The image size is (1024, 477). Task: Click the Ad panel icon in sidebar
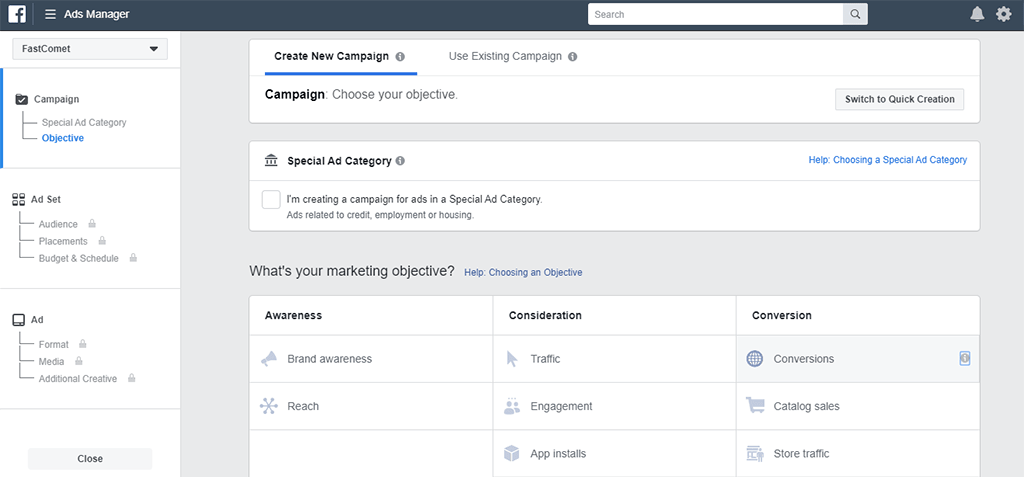tap(19, 320)
